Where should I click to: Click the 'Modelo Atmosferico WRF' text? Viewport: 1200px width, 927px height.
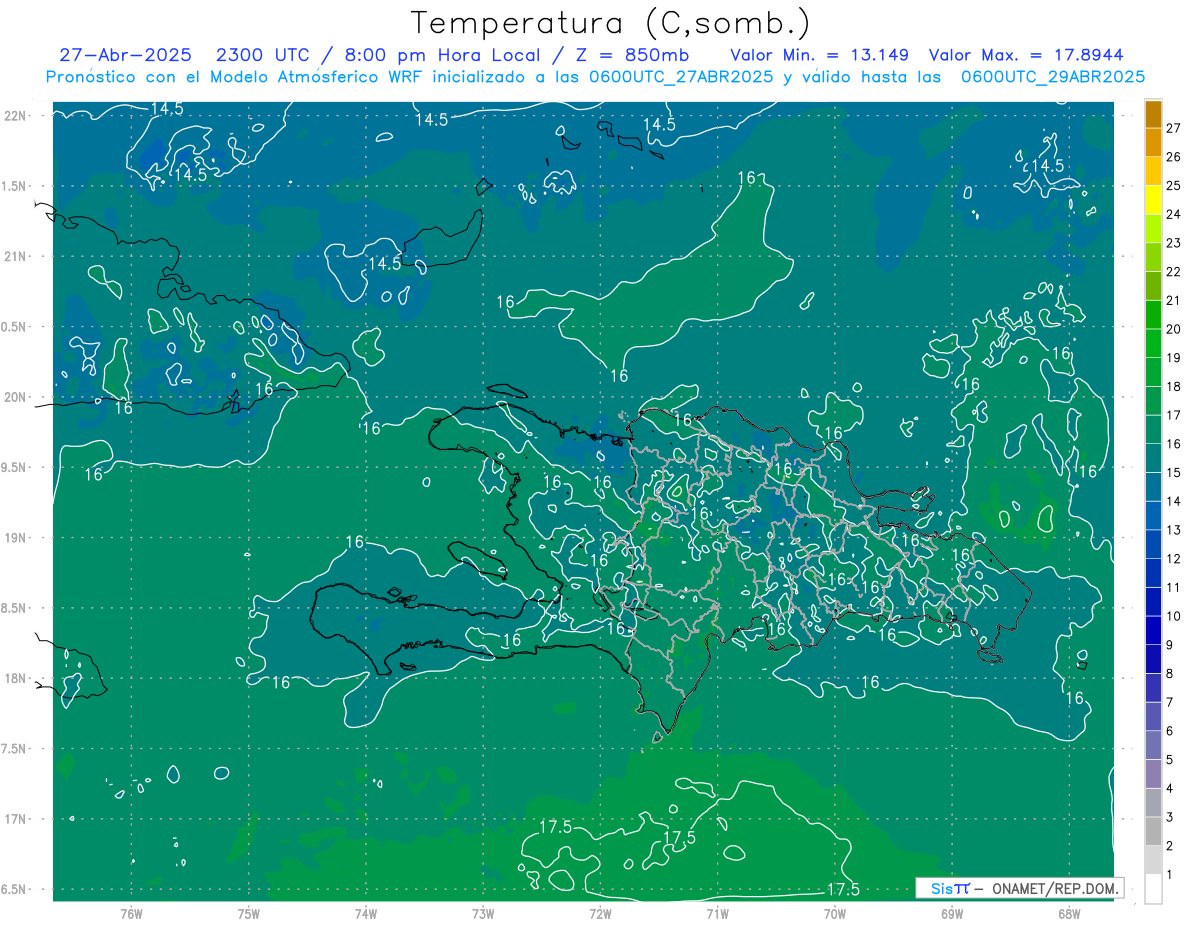coord(302,77)
